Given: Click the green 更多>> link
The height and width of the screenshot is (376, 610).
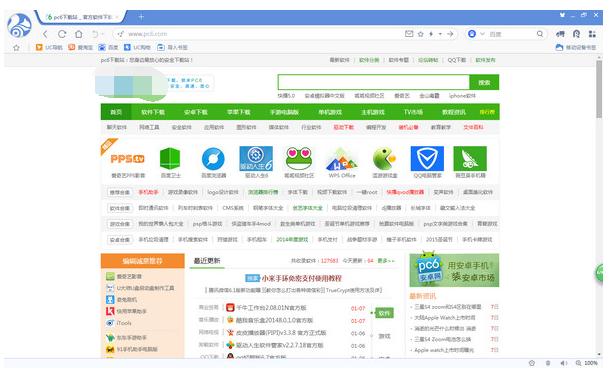Looking at the screenshot, I should pos(386,261).
